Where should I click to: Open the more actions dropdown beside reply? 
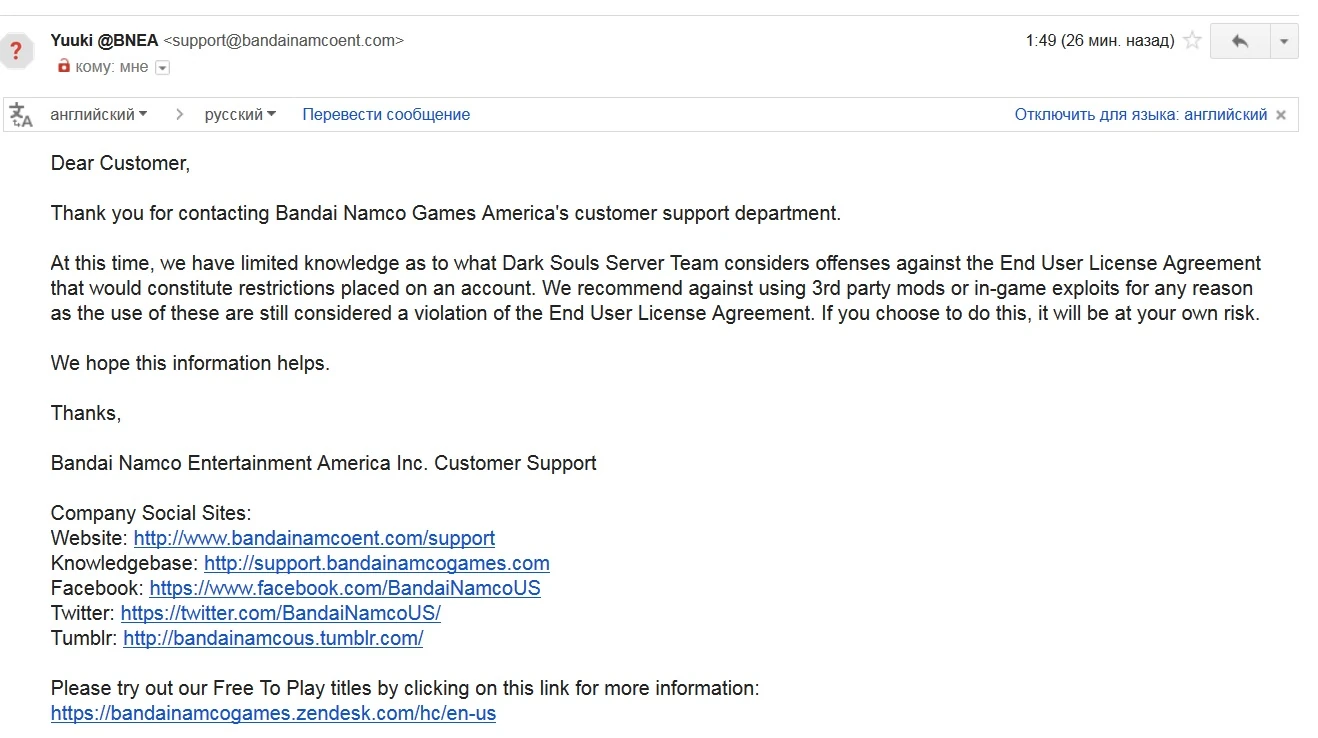1284,41
